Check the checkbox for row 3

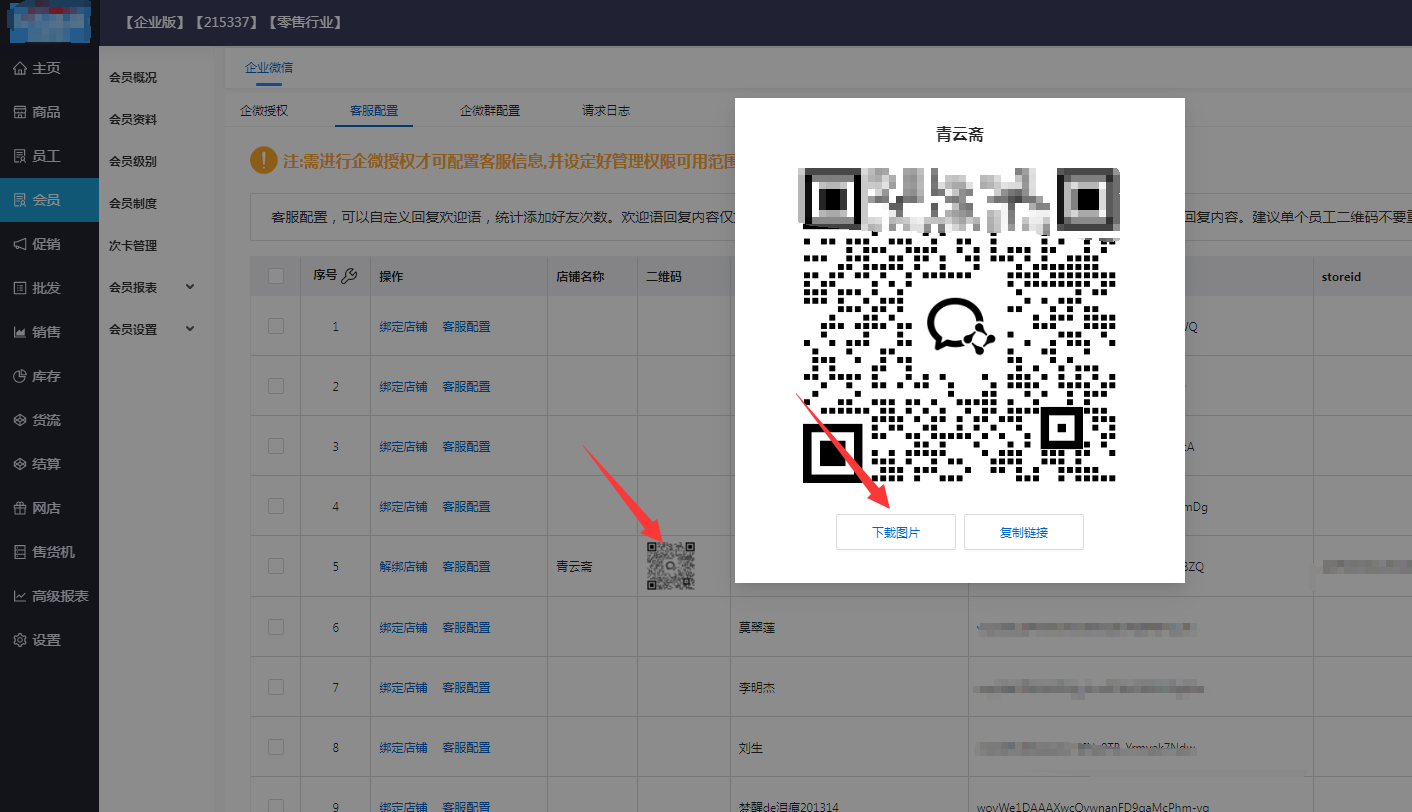276,446
